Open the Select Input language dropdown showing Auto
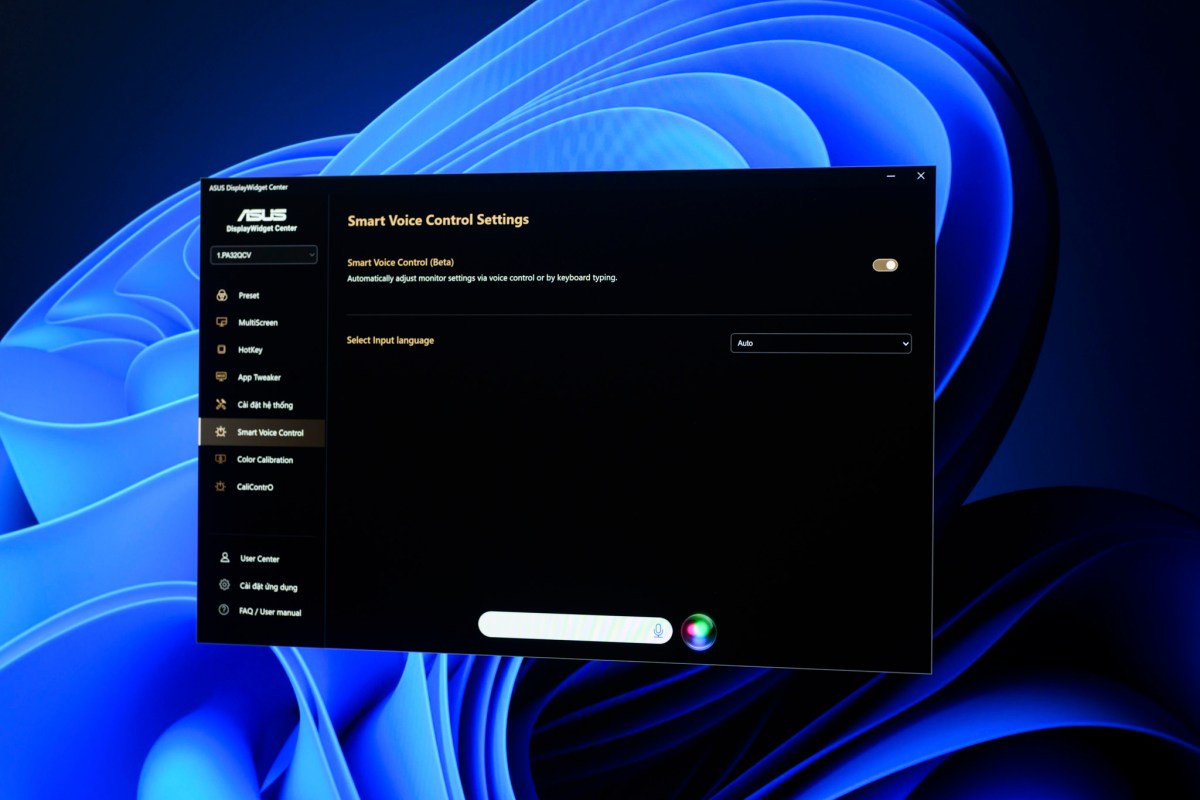This screenshot has height=800, width=1200. point(820,343)
